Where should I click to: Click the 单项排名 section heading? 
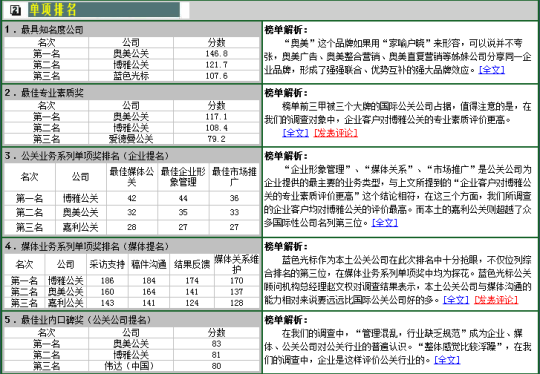(x=52, y=10)
